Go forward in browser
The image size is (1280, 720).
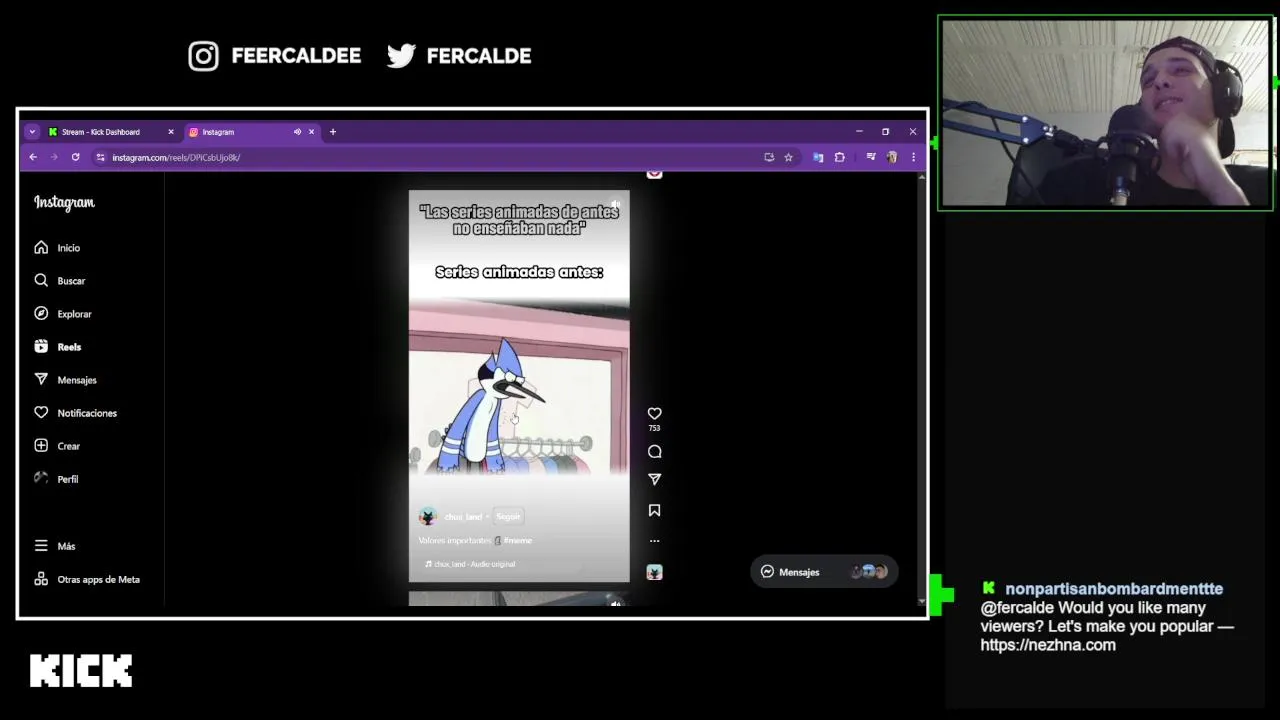point(54,157)
